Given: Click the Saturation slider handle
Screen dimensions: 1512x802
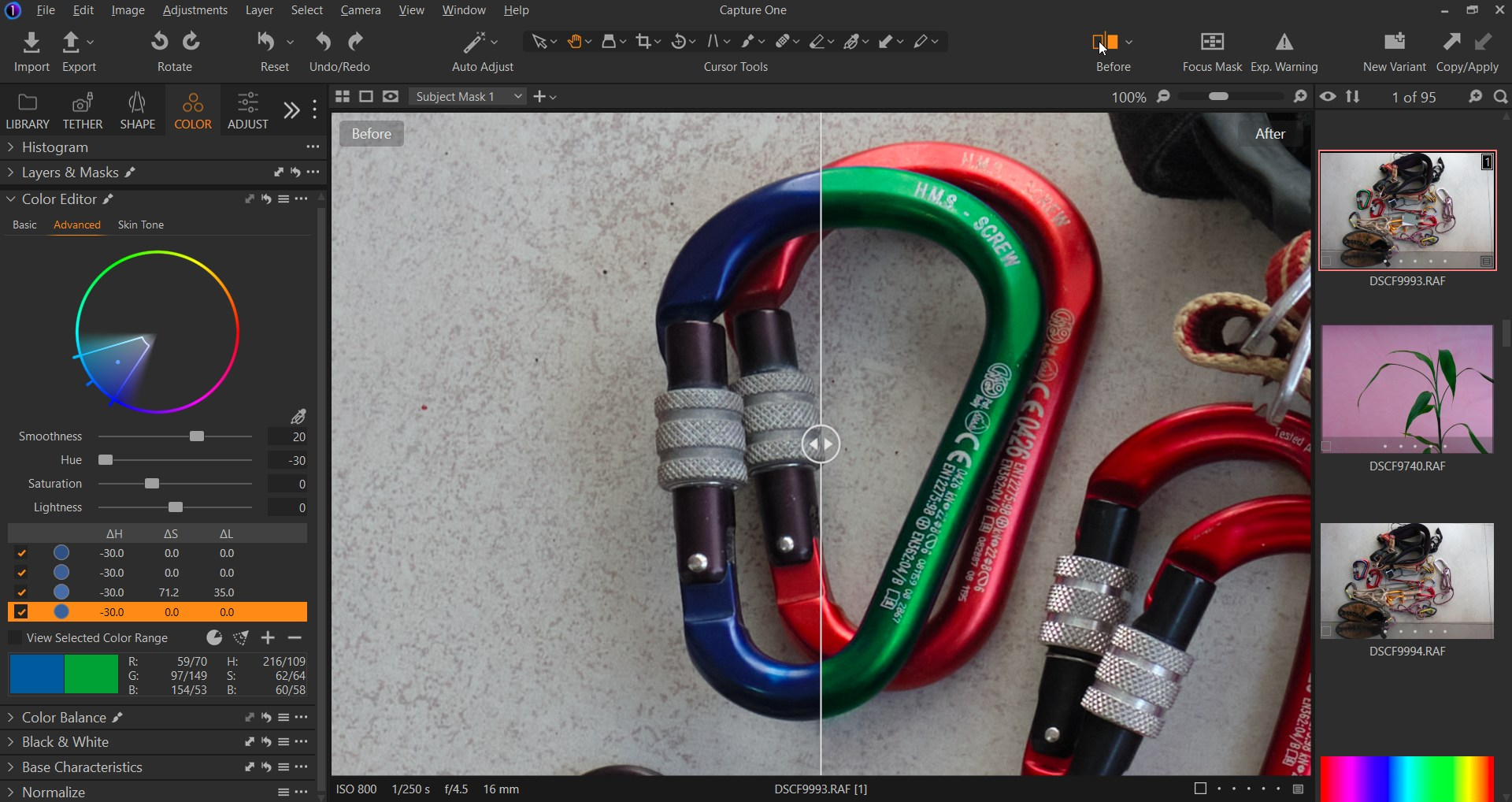Looking at the screenshot, I should (152, 484).
